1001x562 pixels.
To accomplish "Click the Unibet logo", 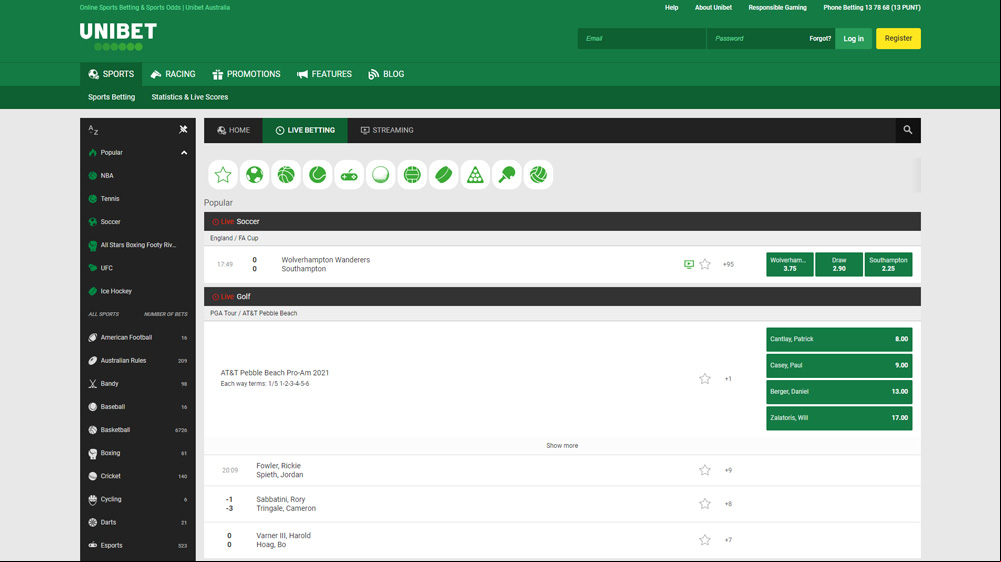I will (118, 36).
